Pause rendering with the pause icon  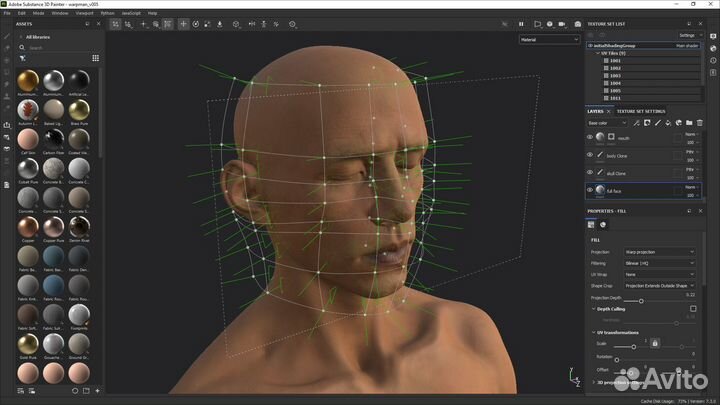coord(521,24)
